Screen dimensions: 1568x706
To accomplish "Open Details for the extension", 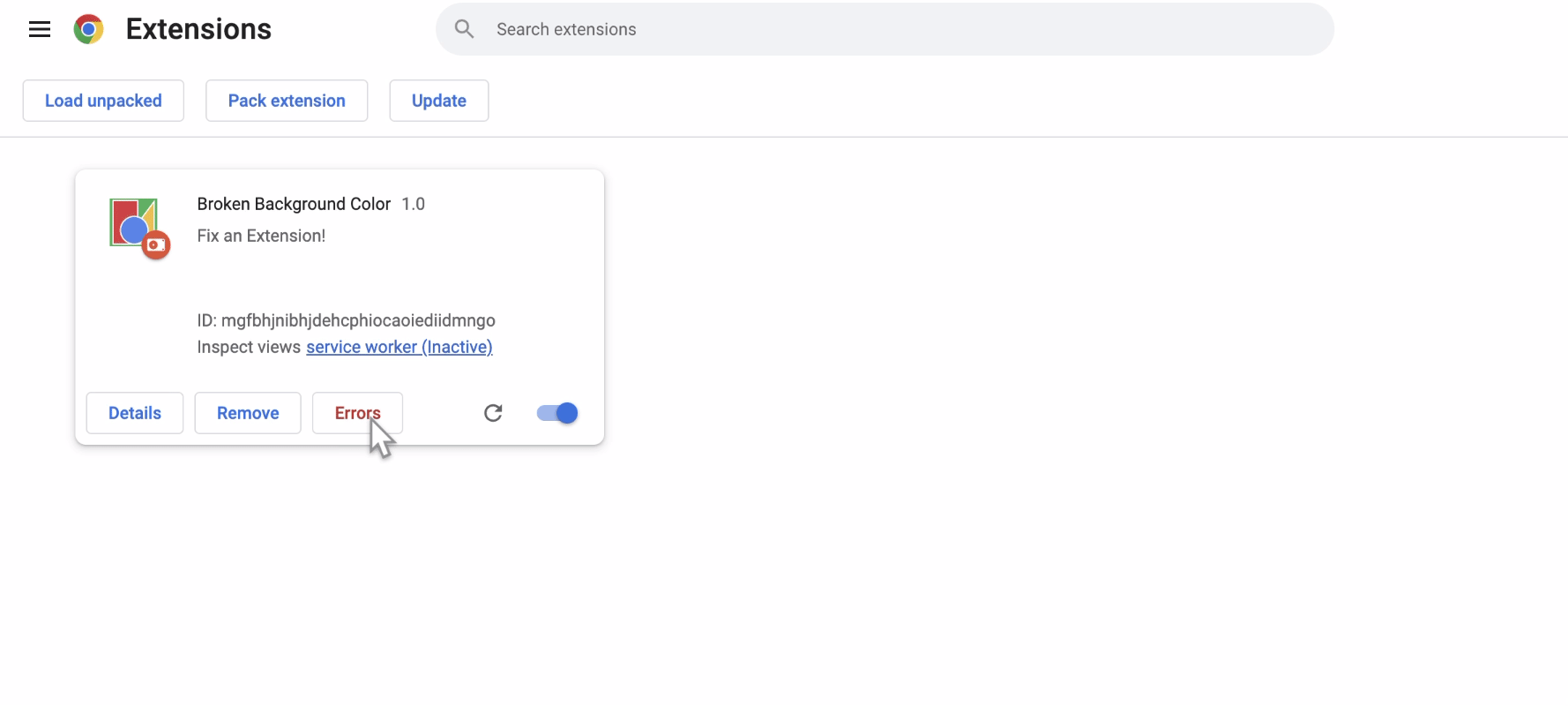I will pos(135,413).
